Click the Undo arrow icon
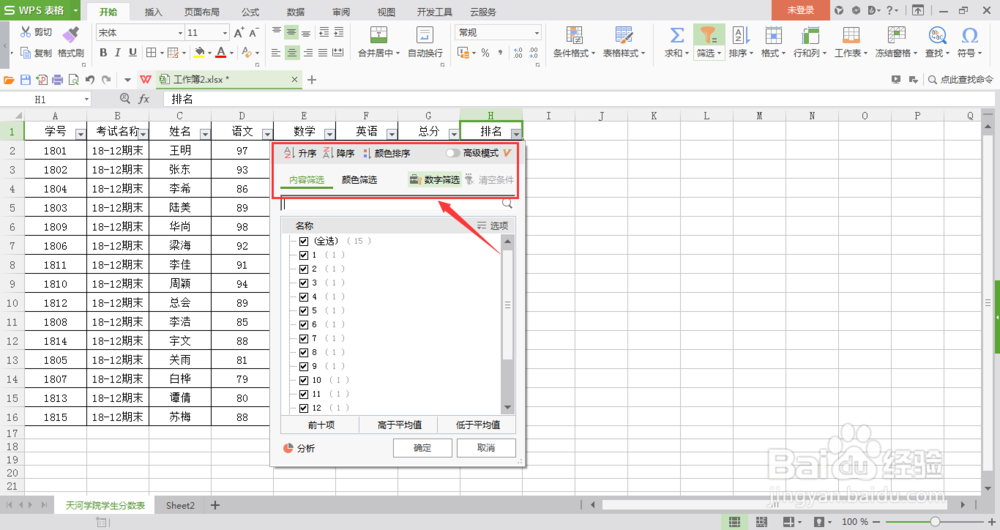Viewport: 1000px width, 530px height. pos(90,80)
